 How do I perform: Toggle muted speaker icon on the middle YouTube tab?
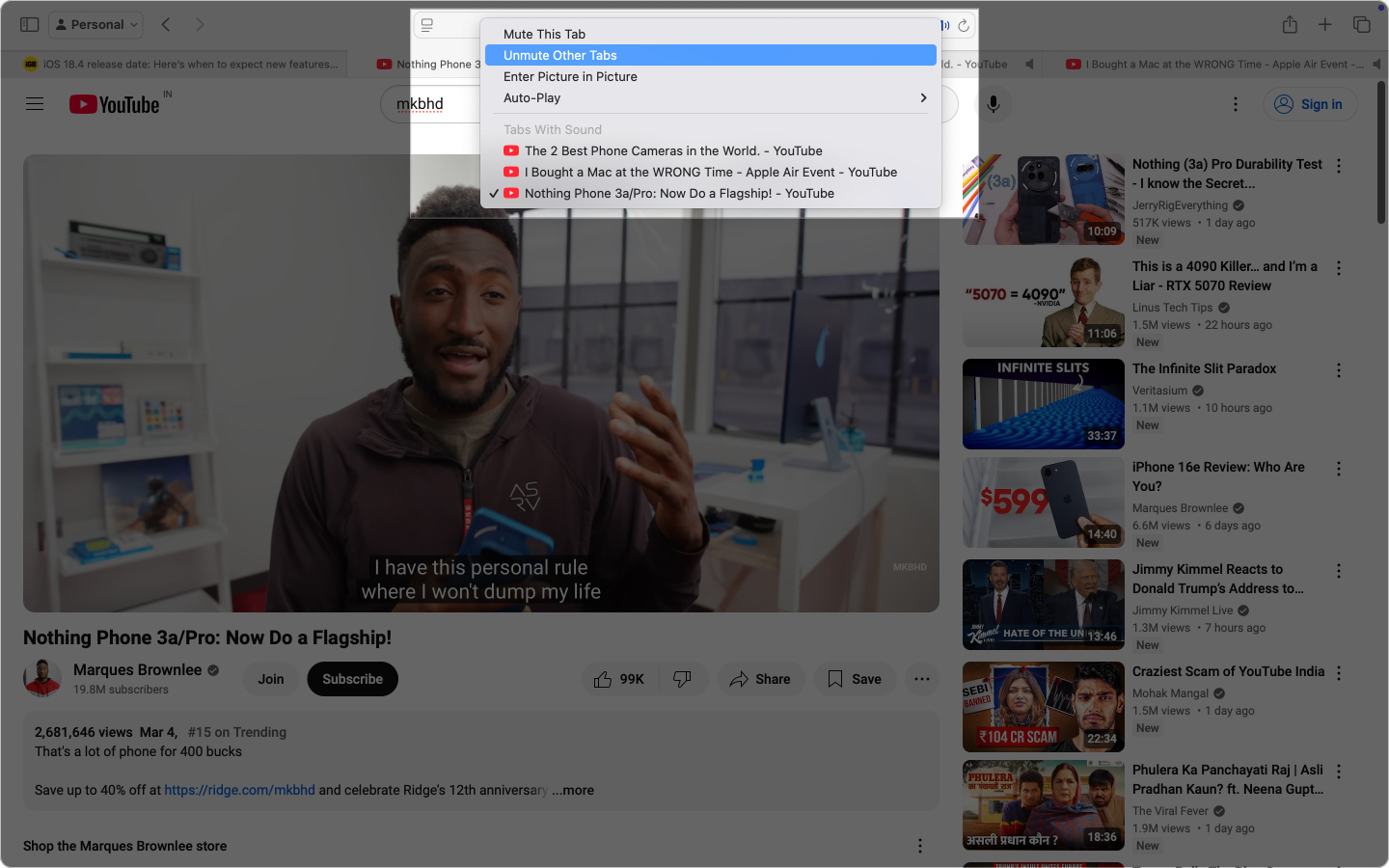1029,65
